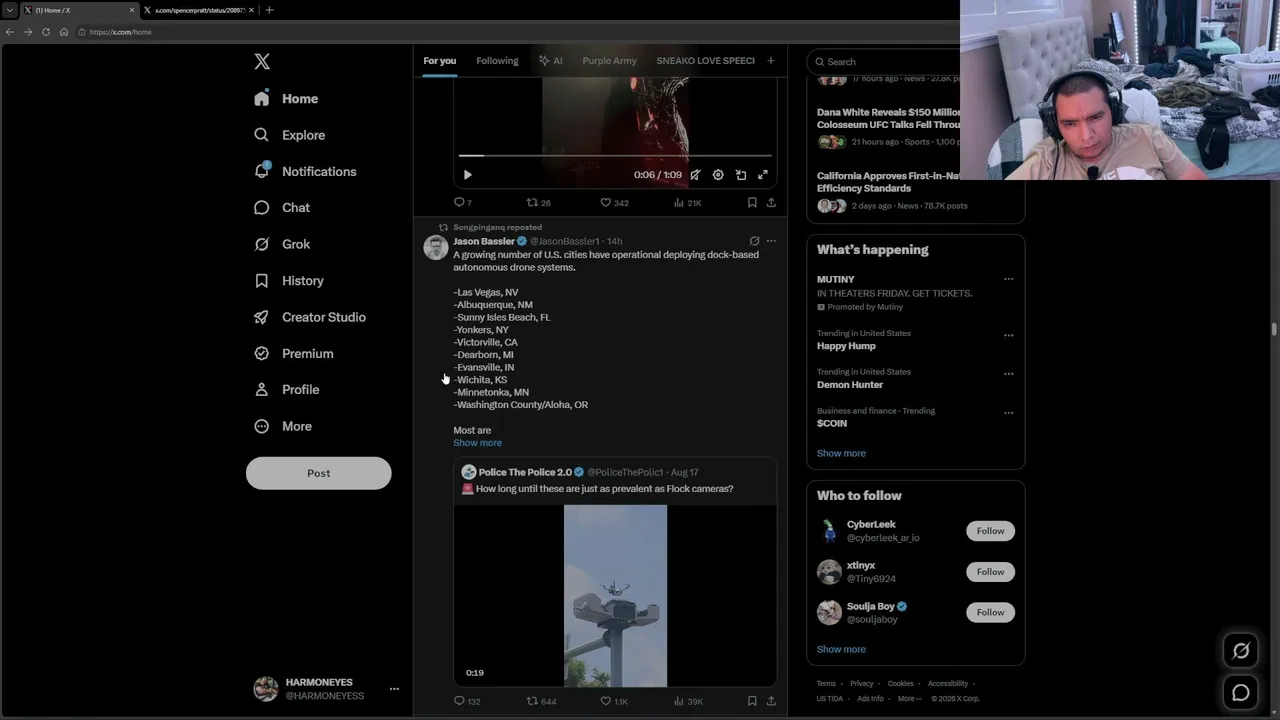This screenshot has height=720, width=1280.
Task: Share the post with 342 likes
Action: (x=771, y=202)
